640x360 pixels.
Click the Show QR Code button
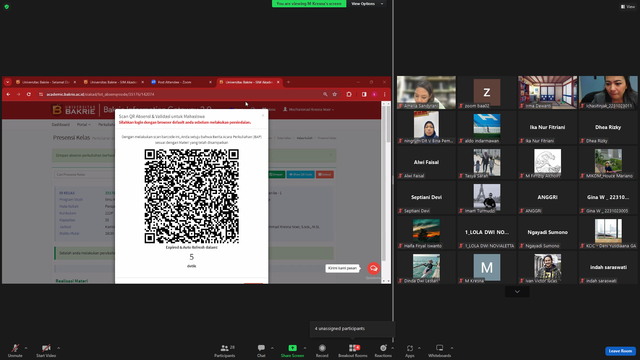coord(300,174)
